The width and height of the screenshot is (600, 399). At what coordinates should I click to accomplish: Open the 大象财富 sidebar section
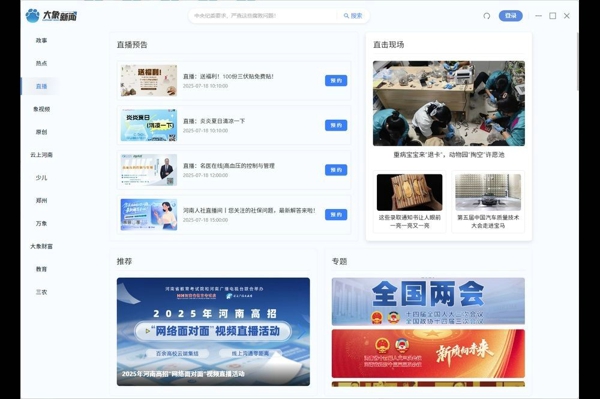(41, 246)
